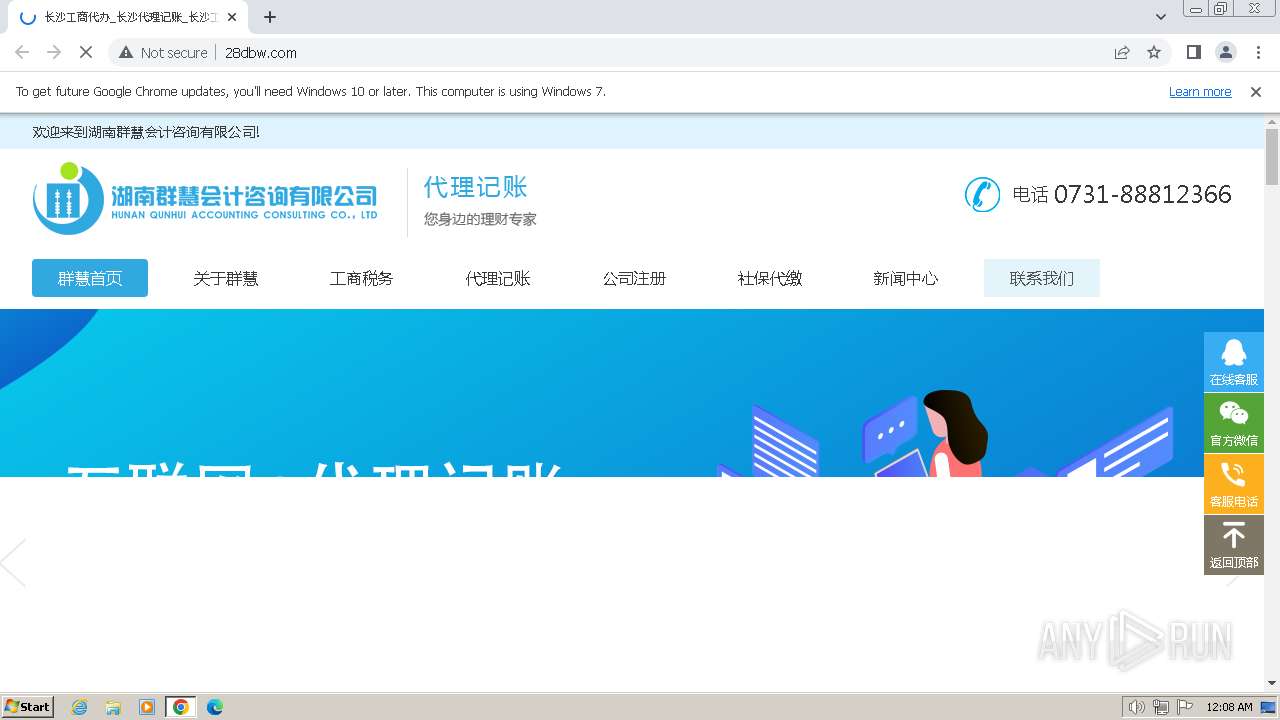Click the 您身边的理财专家 tagline
The height and width of the screenshot is (720, 1280).
click(x=480, y=219)
